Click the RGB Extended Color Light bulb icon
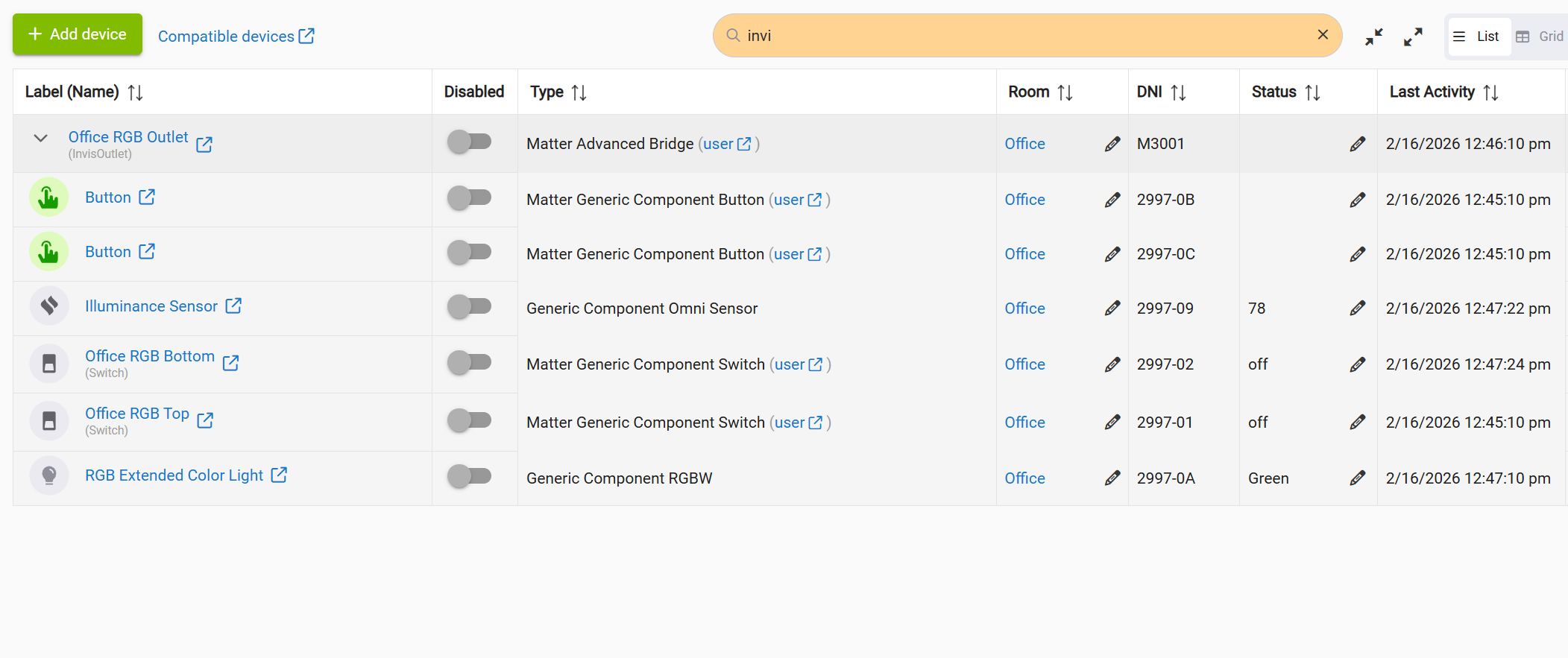 [x=49, y=475]
